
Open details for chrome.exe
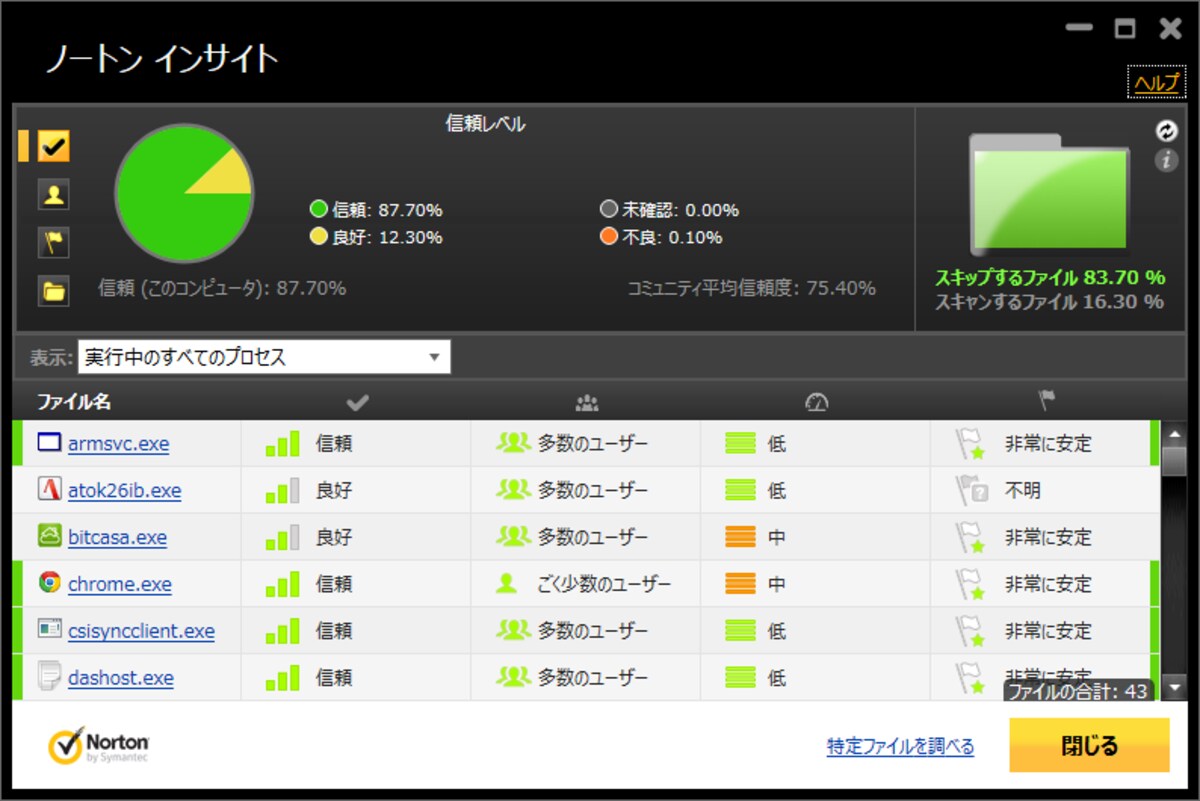120,584
